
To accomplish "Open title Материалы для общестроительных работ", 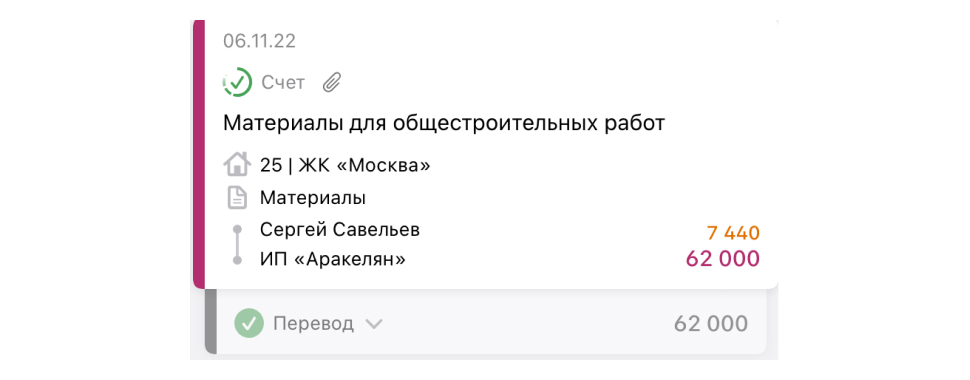I will coord(444,123).
